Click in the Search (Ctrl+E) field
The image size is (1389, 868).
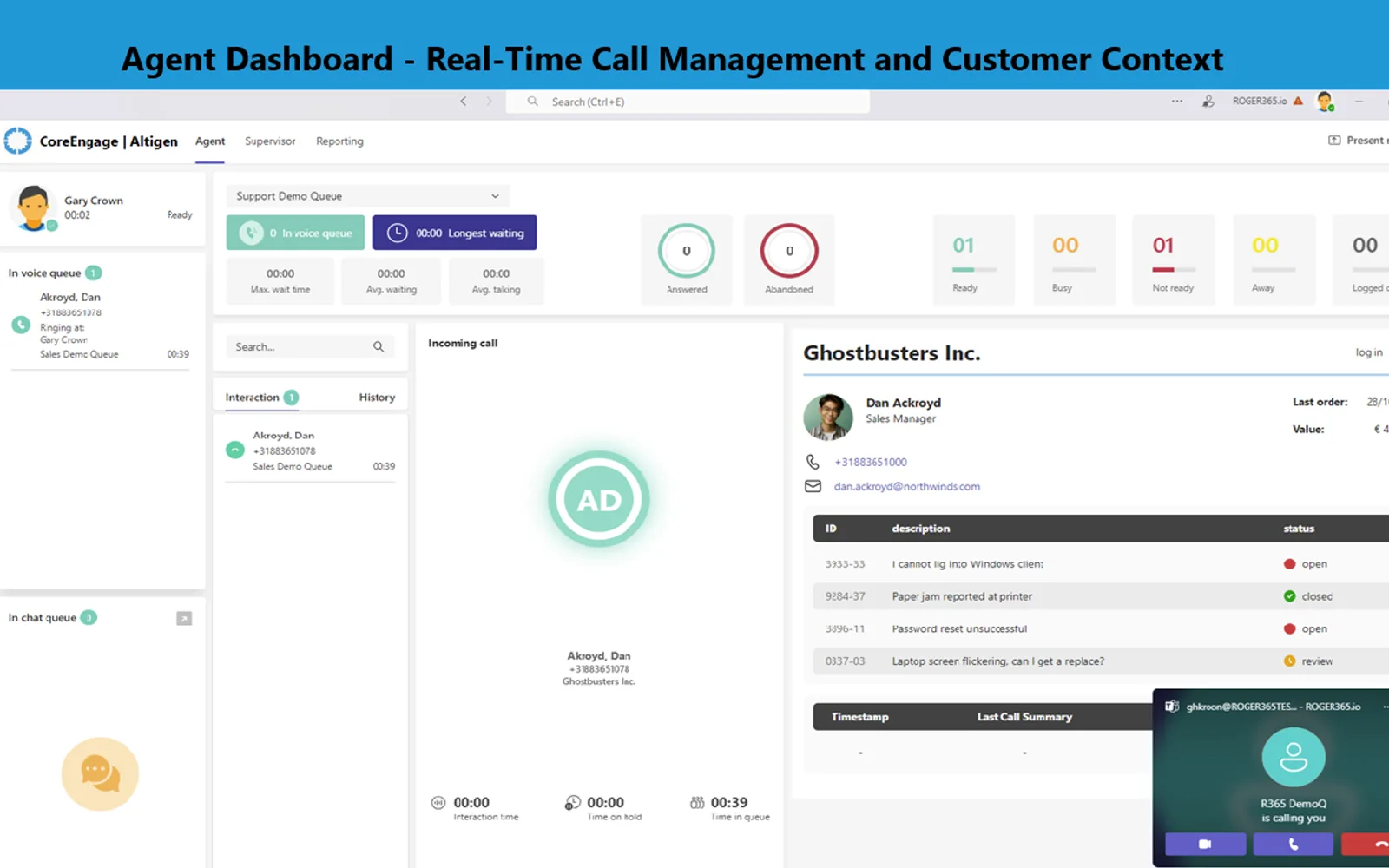[688, 102]
